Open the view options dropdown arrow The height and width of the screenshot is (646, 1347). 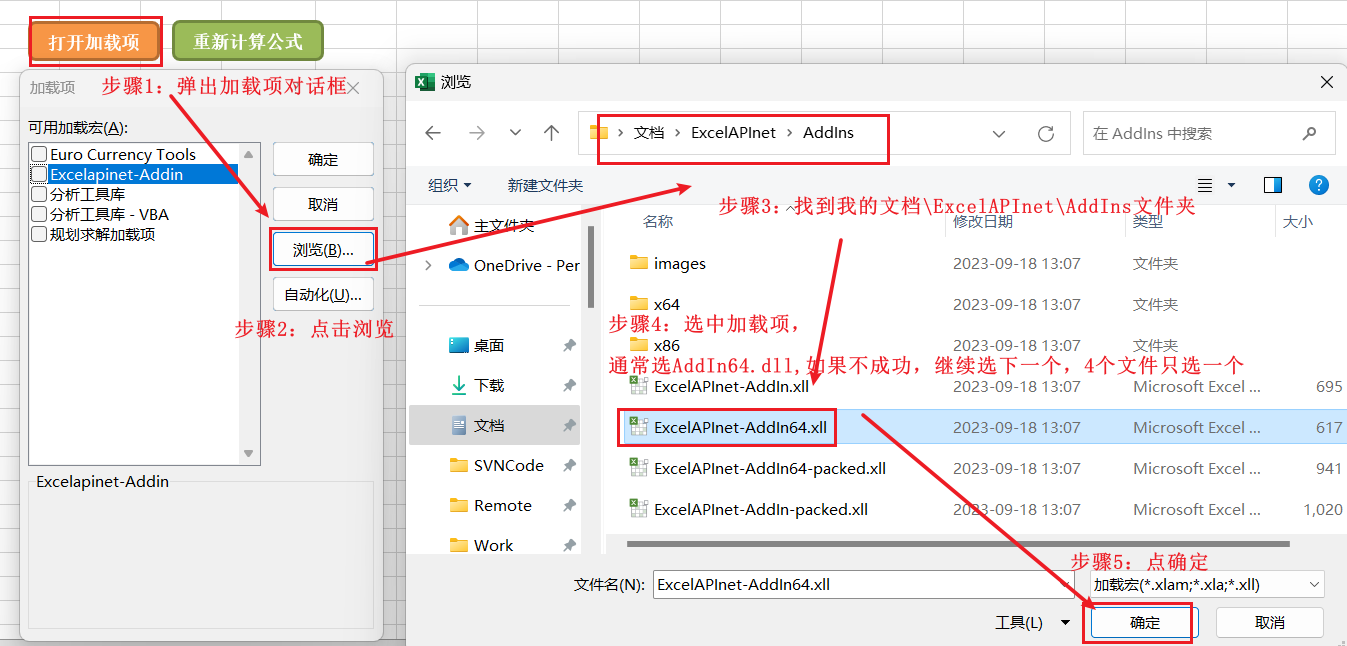[x=1231, y=185]
